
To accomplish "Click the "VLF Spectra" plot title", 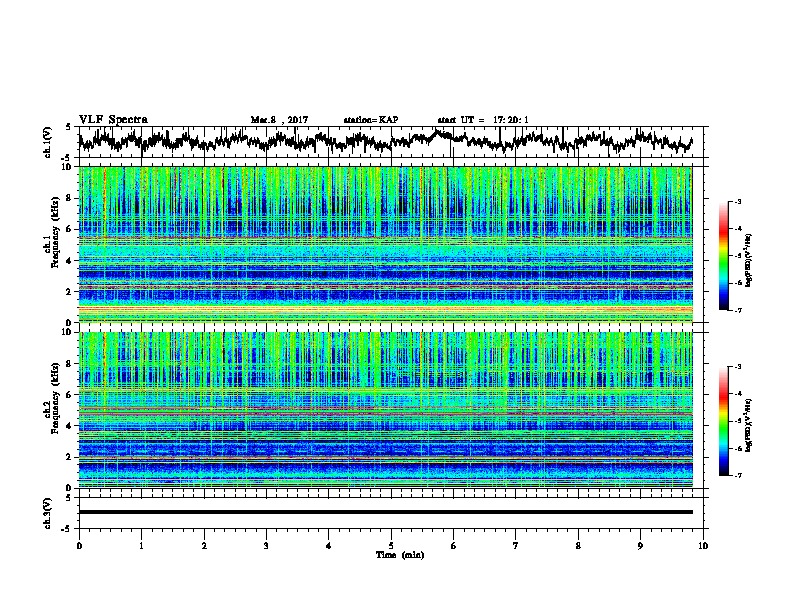I will 113,120.
